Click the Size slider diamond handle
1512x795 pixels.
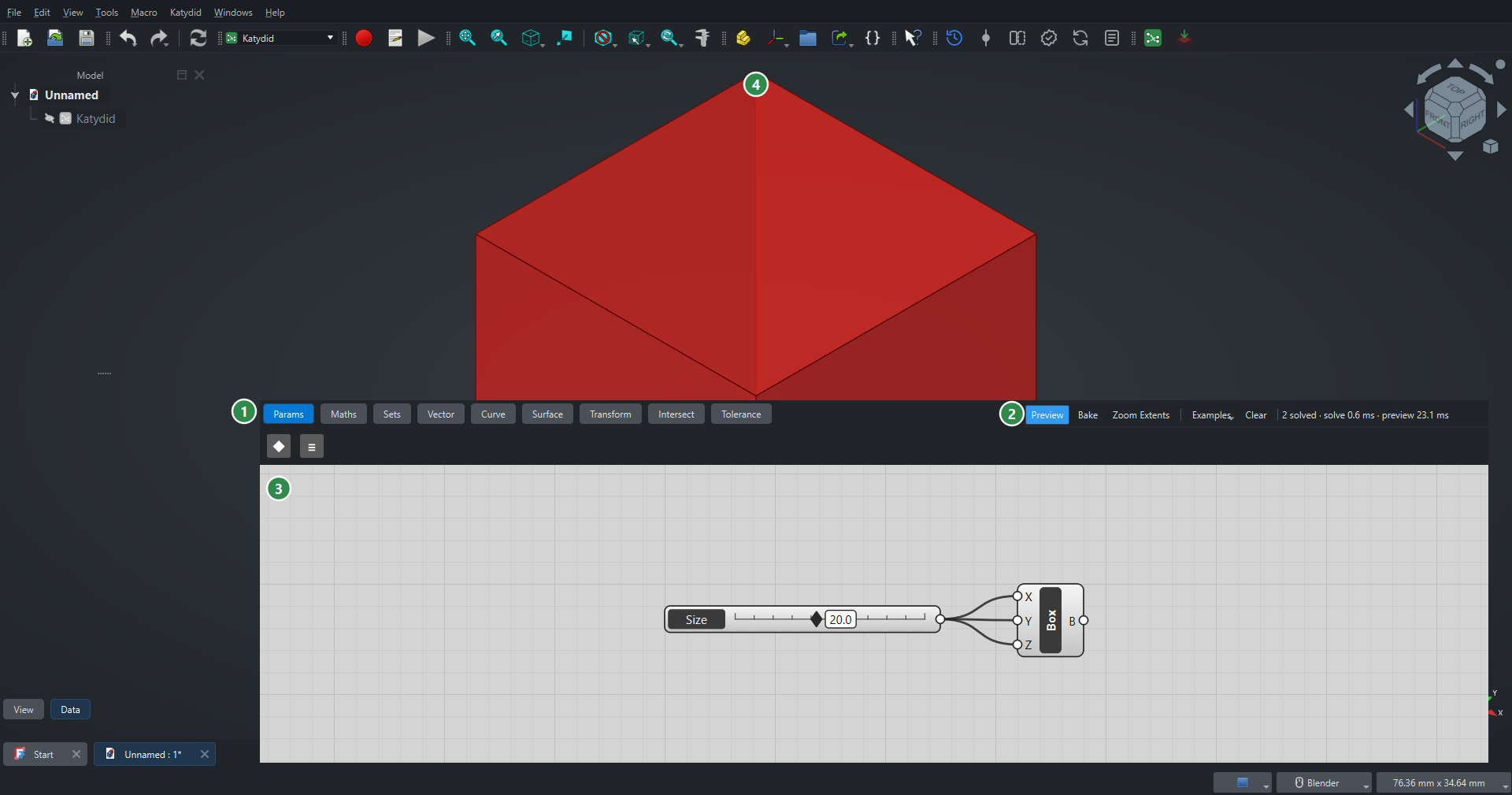pos(817,619)
